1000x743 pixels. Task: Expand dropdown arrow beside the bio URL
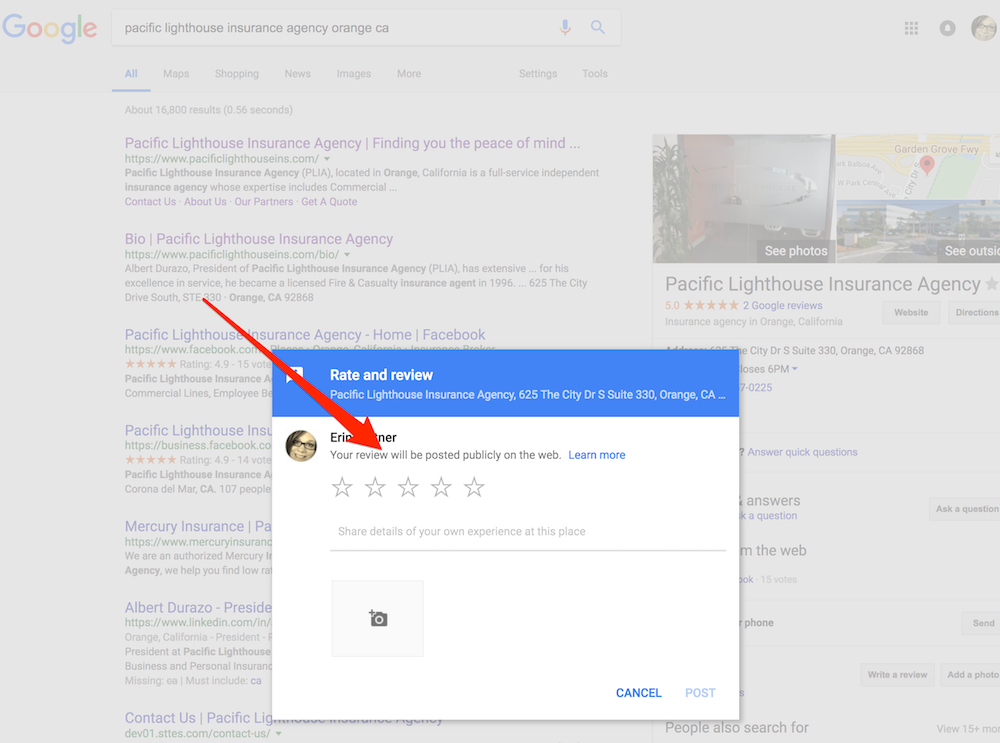tap(348, 254)
